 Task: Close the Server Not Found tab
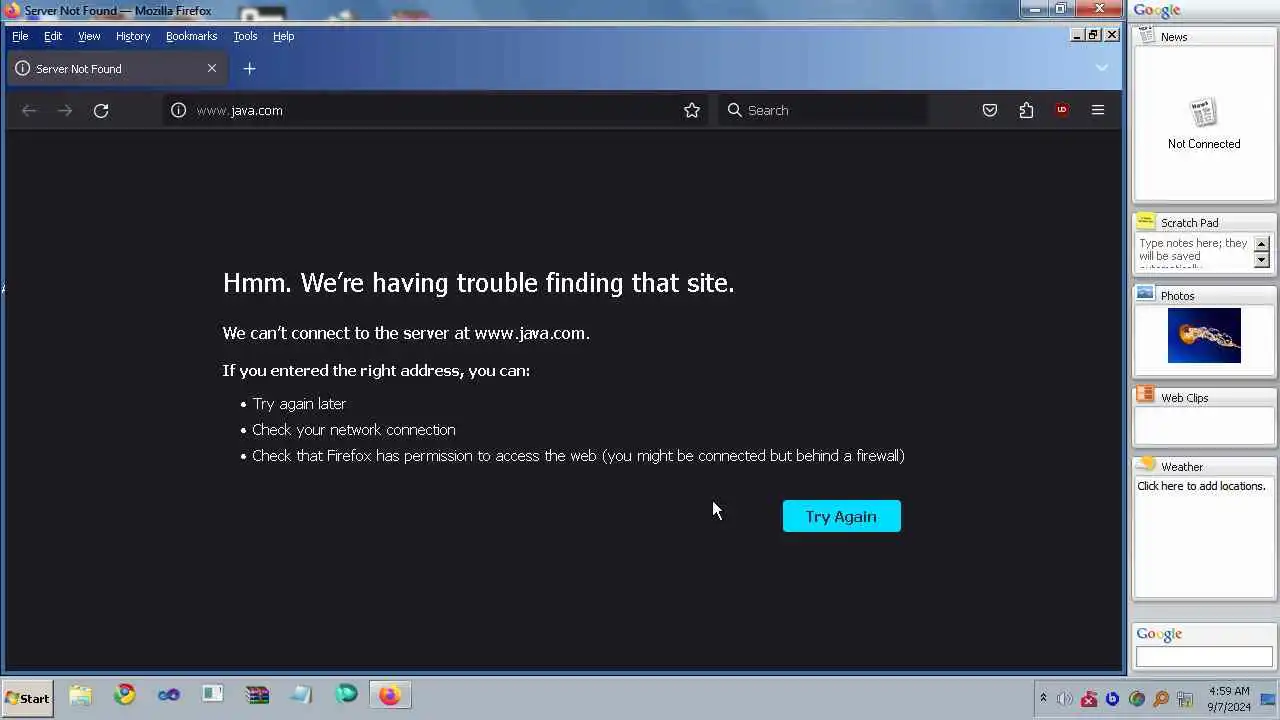[x=212, y=68]
